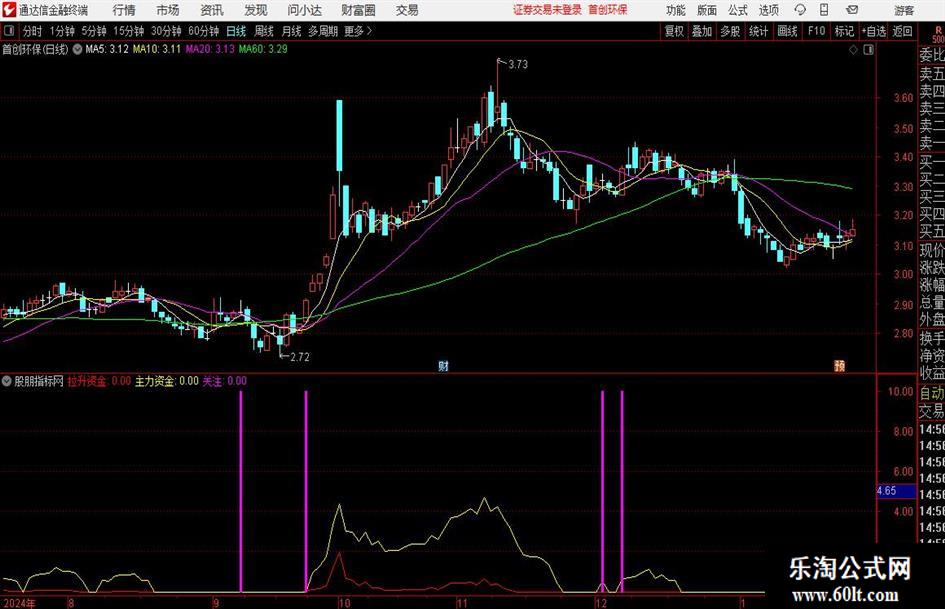Click the 画线 drawing button
The height and width of the screenshot is (609, 945).
pyautogui.click(x=787, y=31)
